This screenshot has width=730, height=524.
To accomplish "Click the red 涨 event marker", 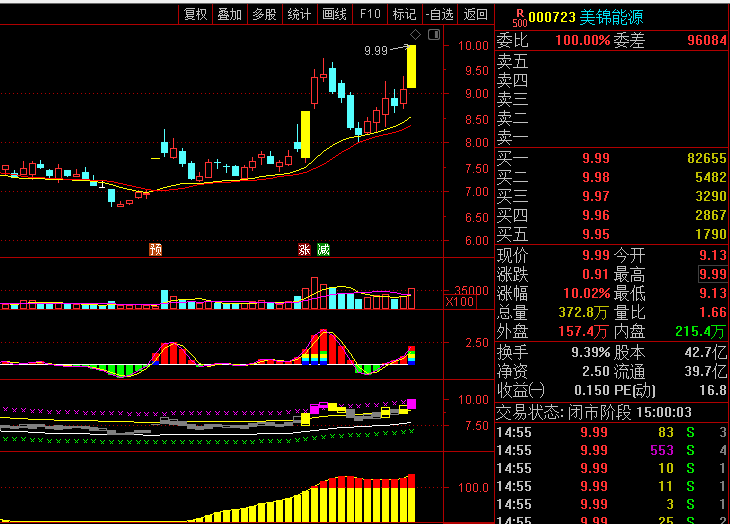I will (x=303, y=249).
